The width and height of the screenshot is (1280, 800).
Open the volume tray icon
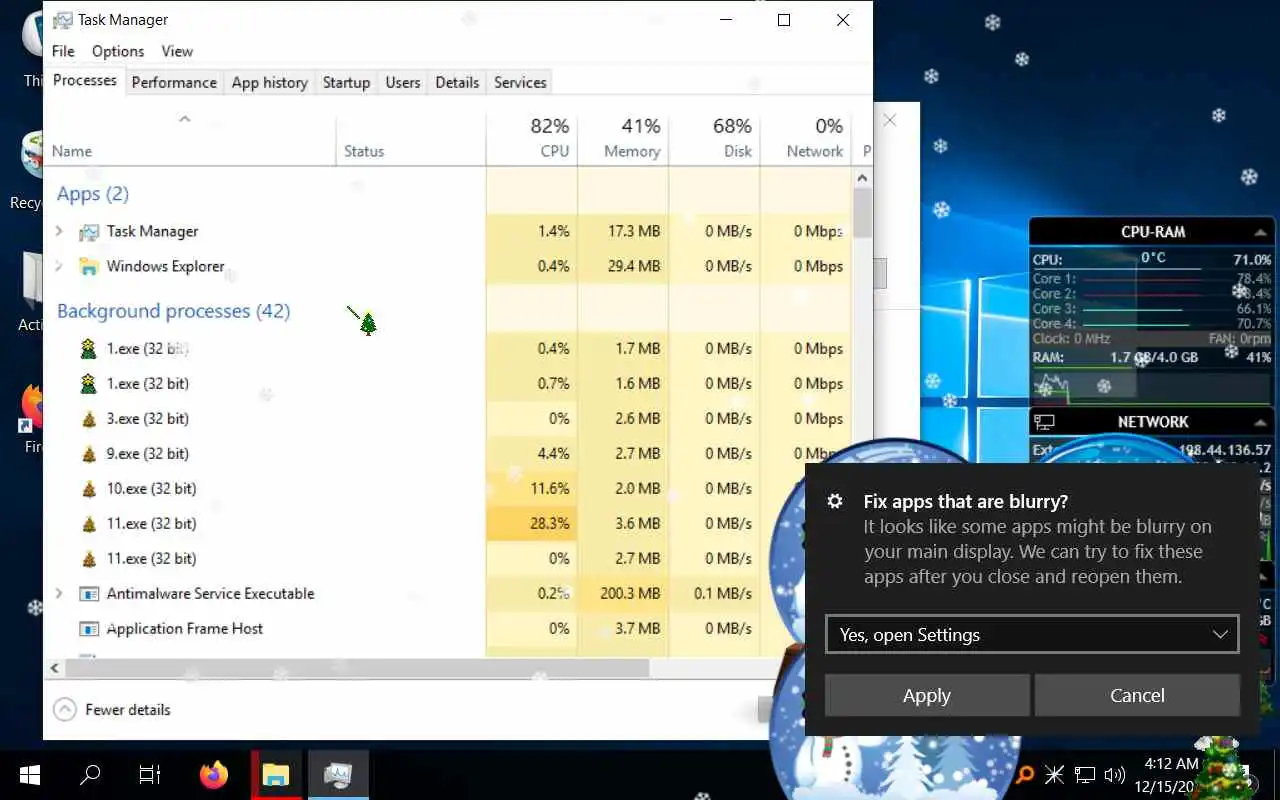[1115, 774]
